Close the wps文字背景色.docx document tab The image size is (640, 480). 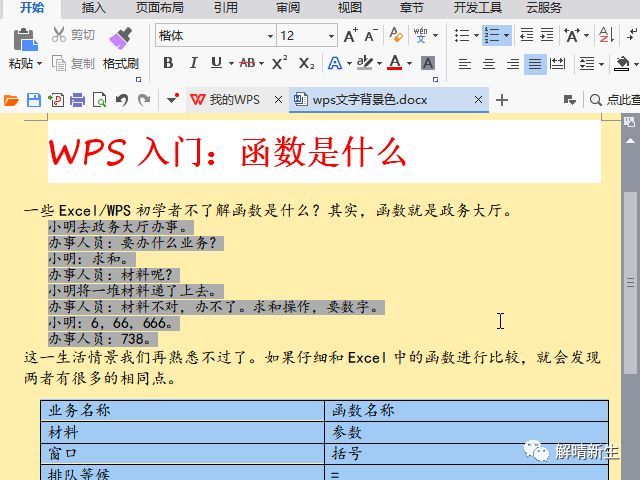(x=478, y=100)
